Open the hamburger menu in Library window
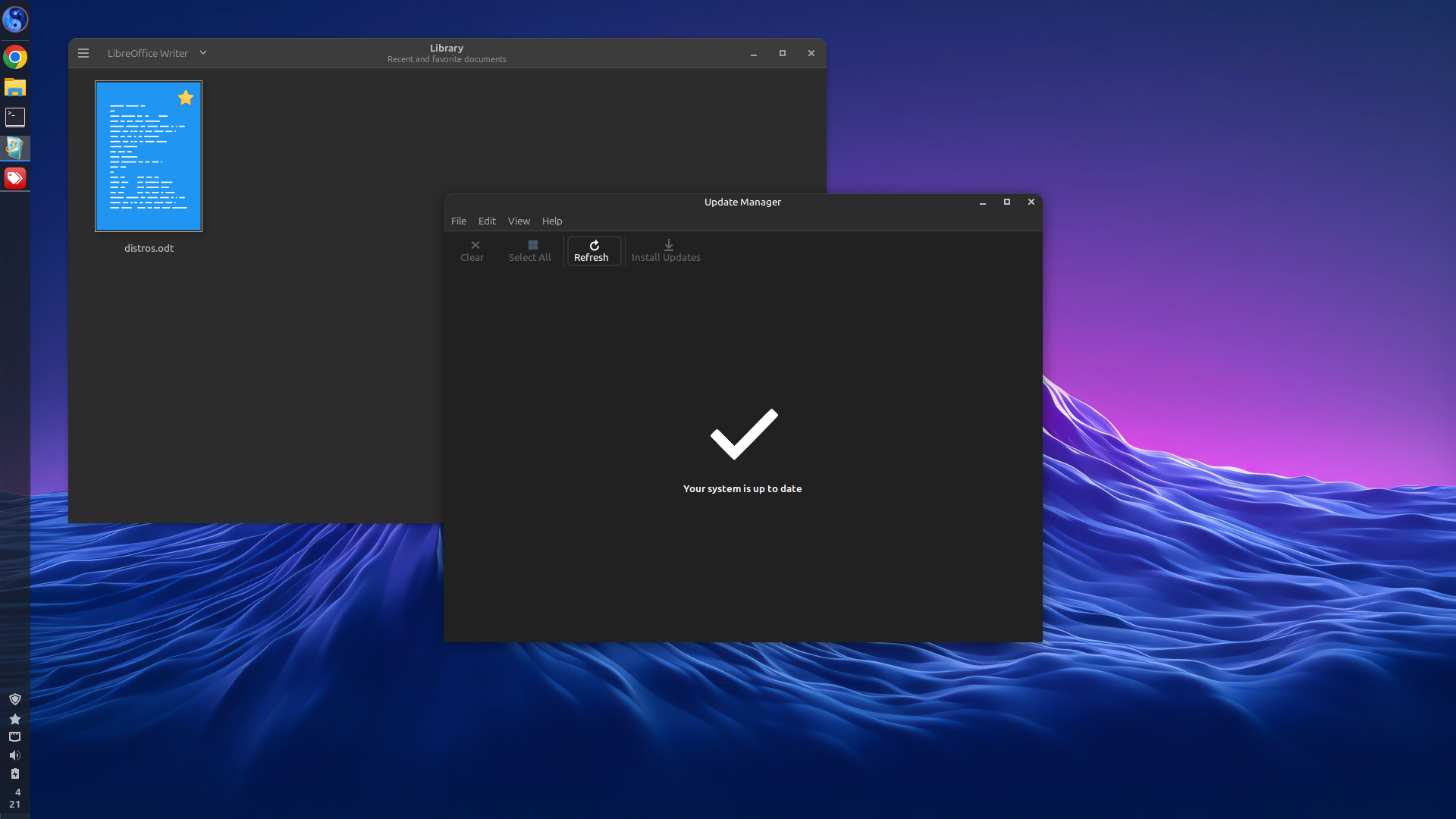This screenshot has height=819, width=1456. pyautogui.click(x=83, y=53)
